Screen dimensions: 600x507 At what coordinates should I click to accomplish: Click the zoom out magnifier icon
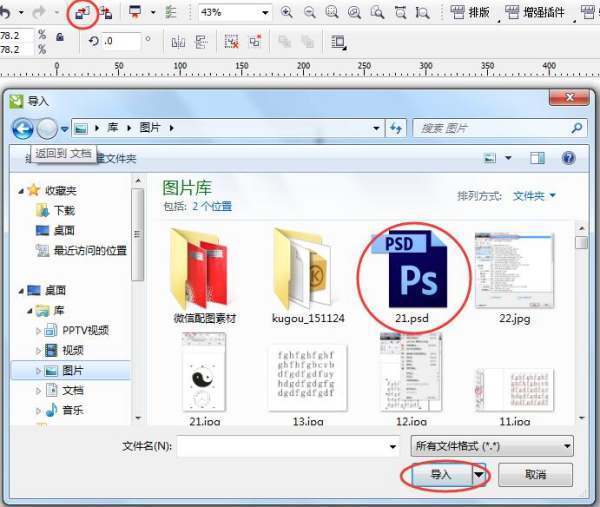pyautogui.click(x=308, y=13)
